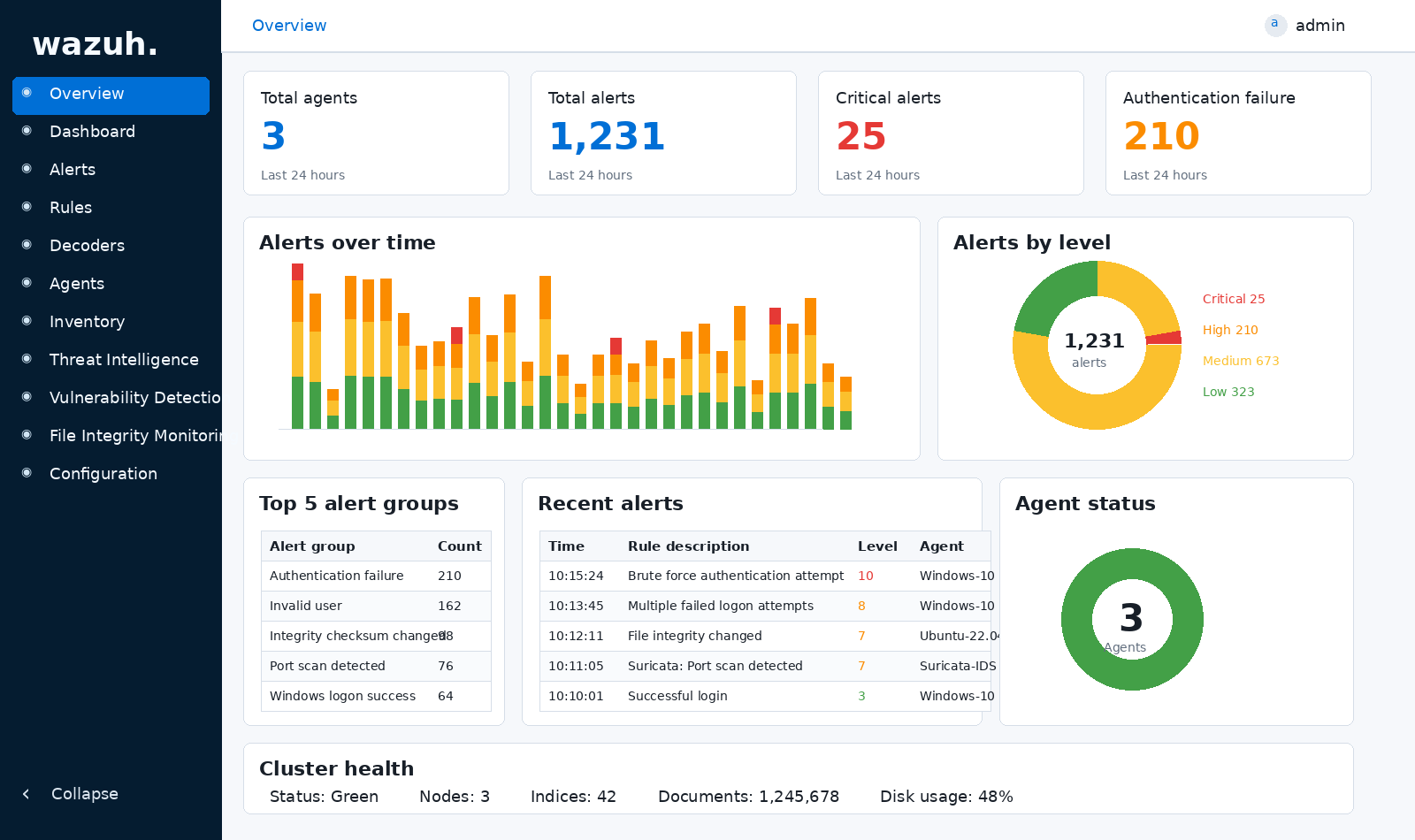Select the Dashboard icon in the sidebar
The width and height of the screenshot is (1415, 840).
pos(26,131)
